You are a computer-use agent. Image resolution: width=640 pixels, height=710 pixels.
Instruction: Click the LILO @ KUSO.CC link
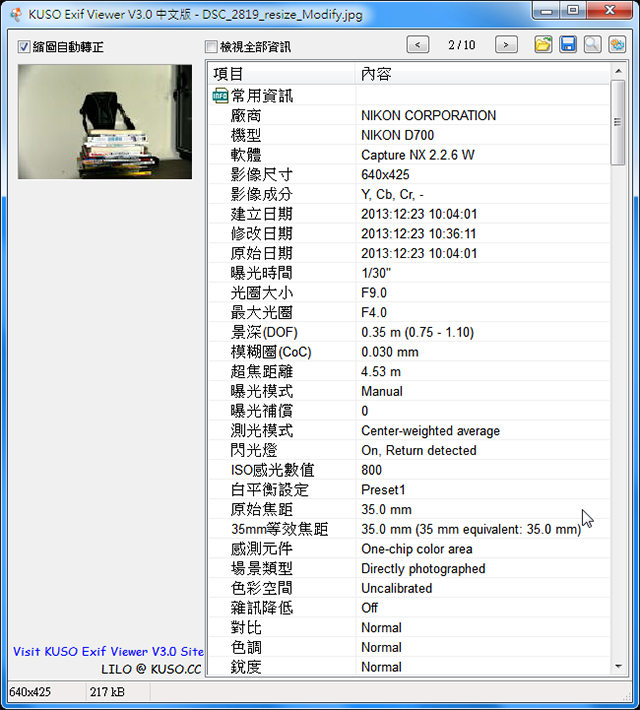tap(151, 669)
